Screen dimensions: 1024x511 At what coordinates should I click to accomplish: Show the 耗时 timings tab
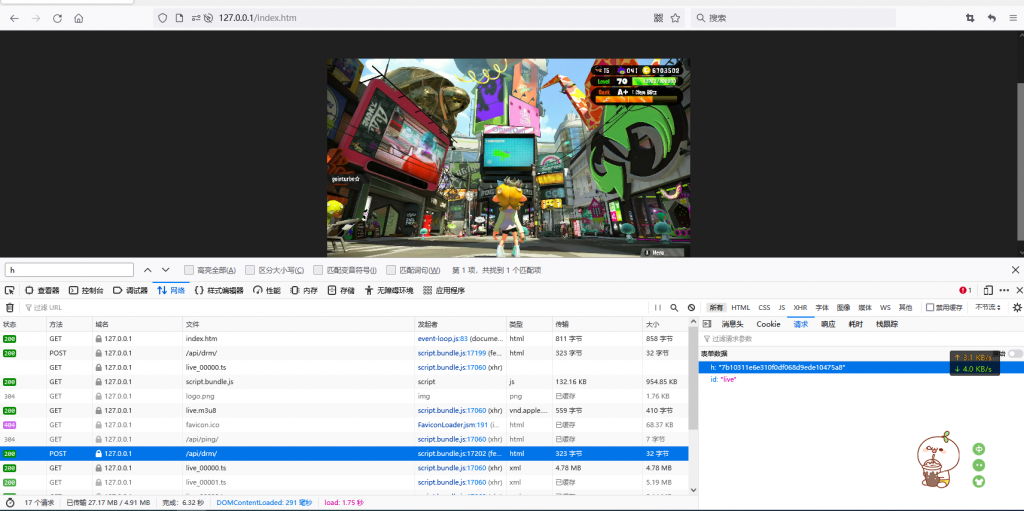click(856, 324)
